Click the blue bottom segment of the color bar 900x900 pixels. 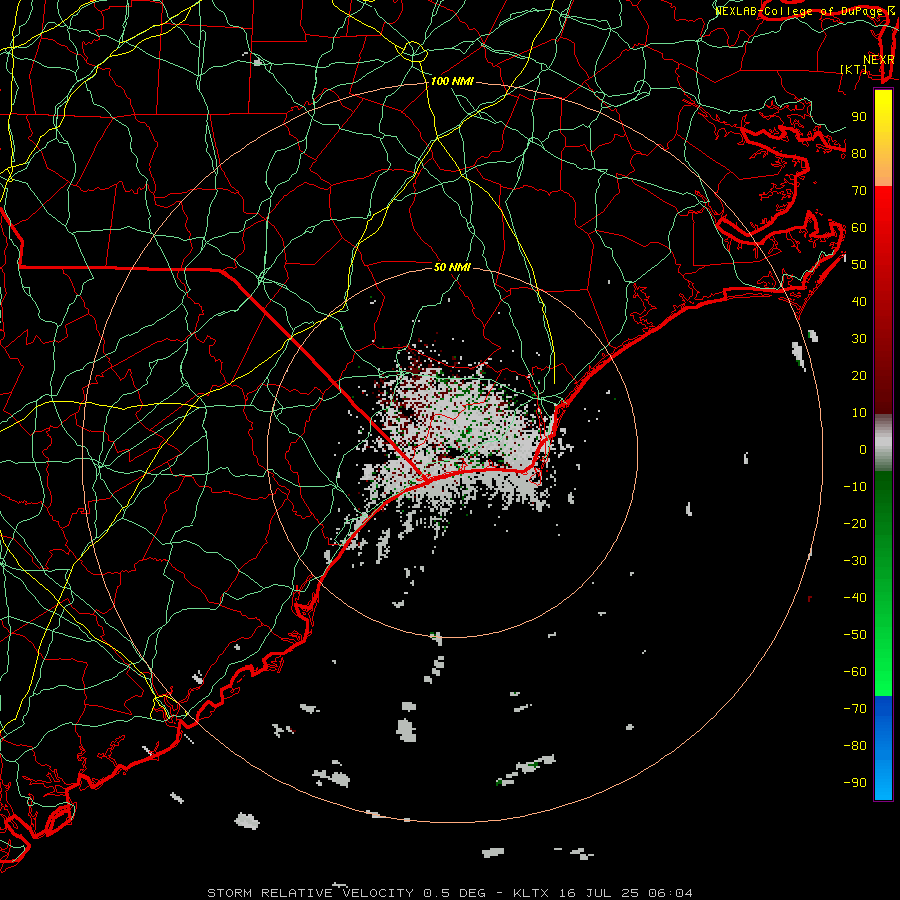click(x=883, y=747)
